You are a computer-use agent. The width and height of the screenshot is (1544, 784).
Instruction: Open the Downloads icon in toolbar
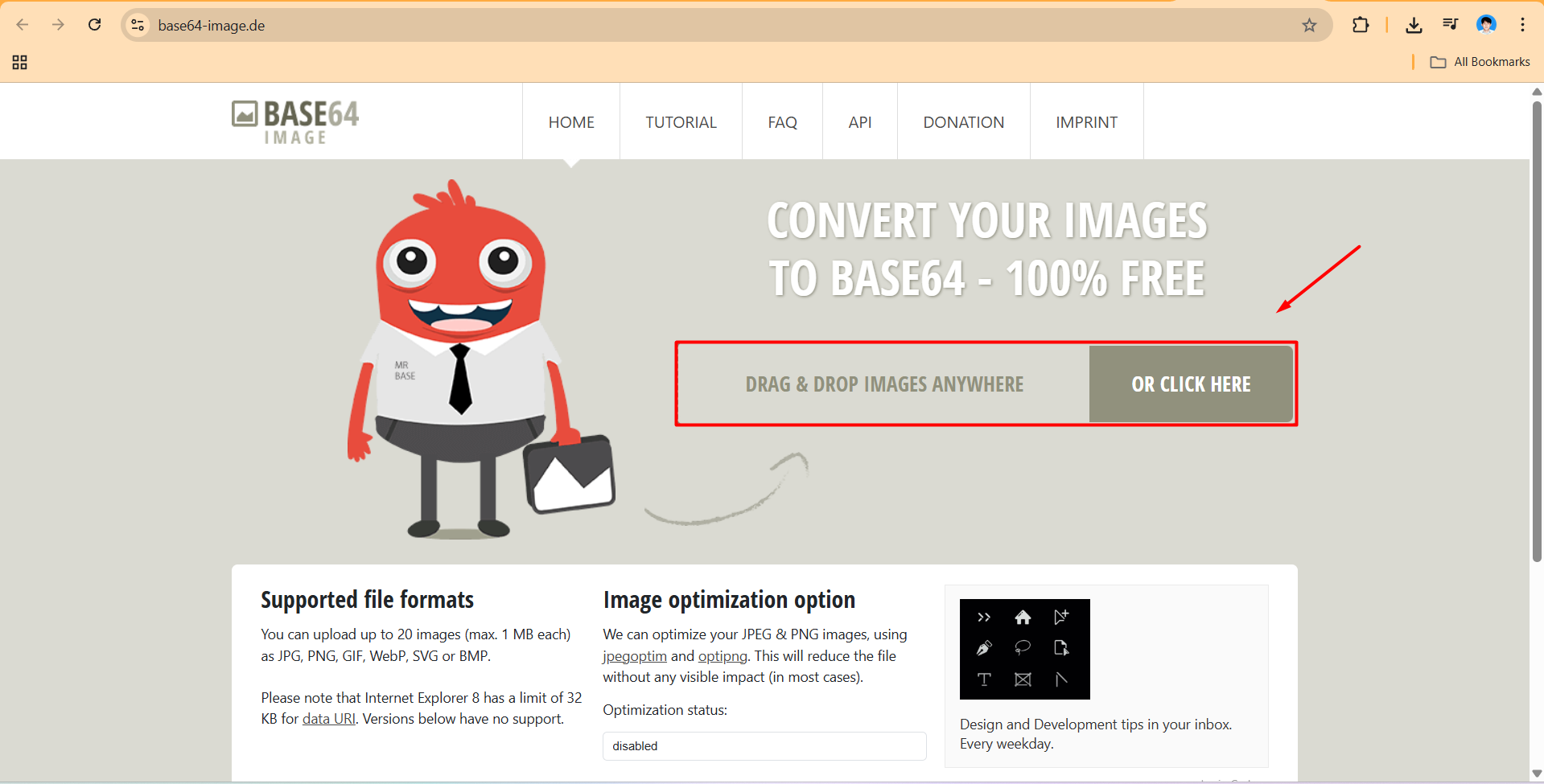(x=1414, y=25)
